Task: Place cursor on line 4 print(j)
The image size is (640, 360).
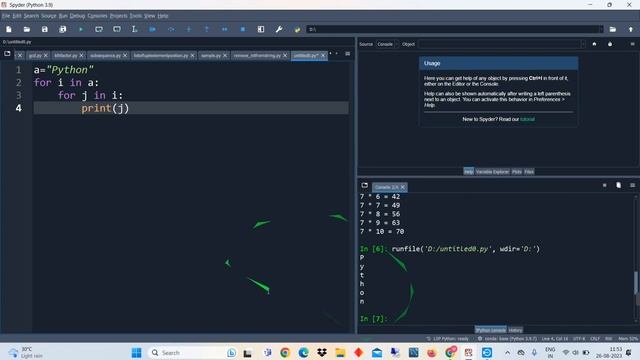Action: [x=105, y=108]
